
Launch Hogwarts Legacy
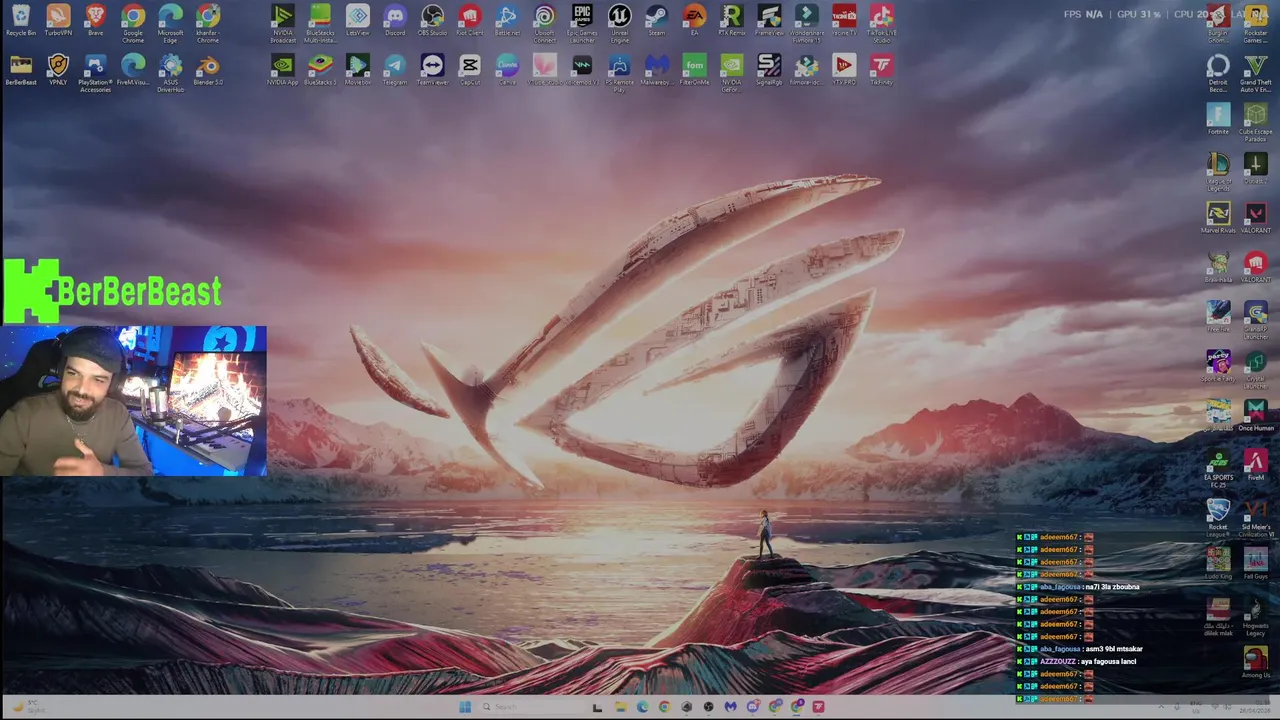pyautogui.click(x=1255, y=616)
